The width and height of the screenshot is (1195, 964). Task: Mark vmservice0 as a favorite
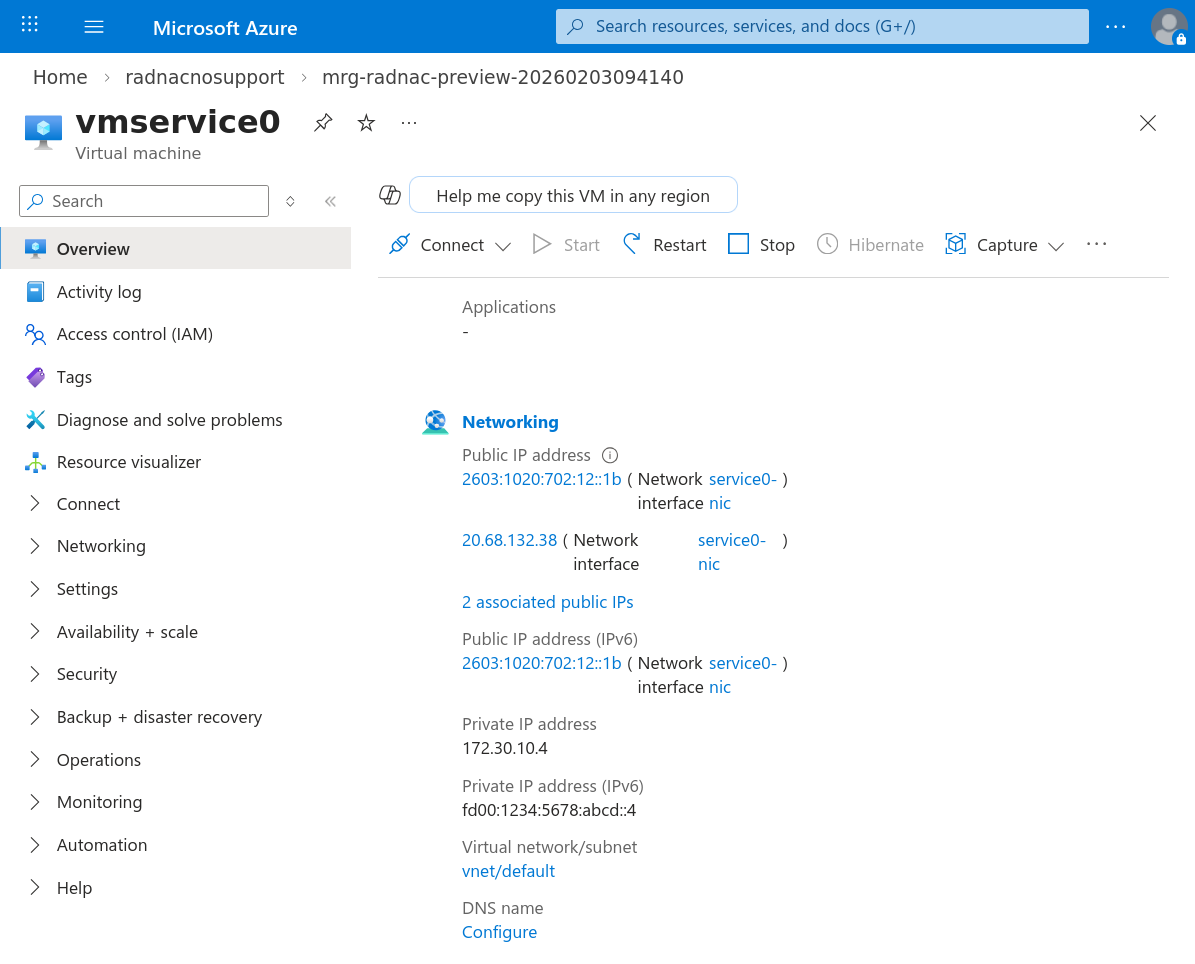click(x=366, y=123)
